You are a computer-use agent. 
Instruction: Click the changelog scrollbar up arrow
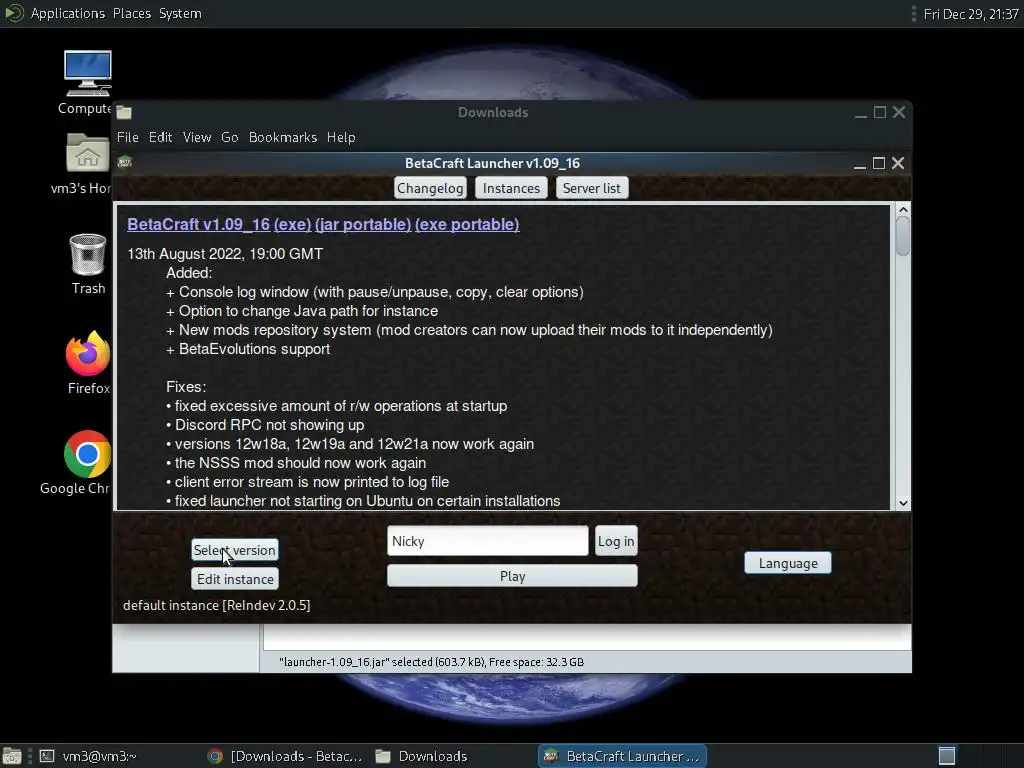903,210
